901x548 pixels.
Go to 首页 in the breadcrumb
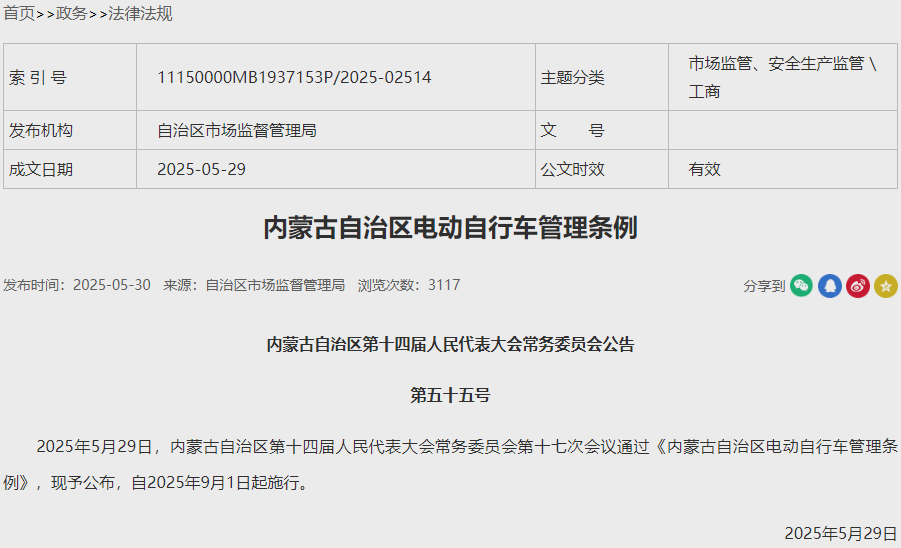[x=19, y=13]
